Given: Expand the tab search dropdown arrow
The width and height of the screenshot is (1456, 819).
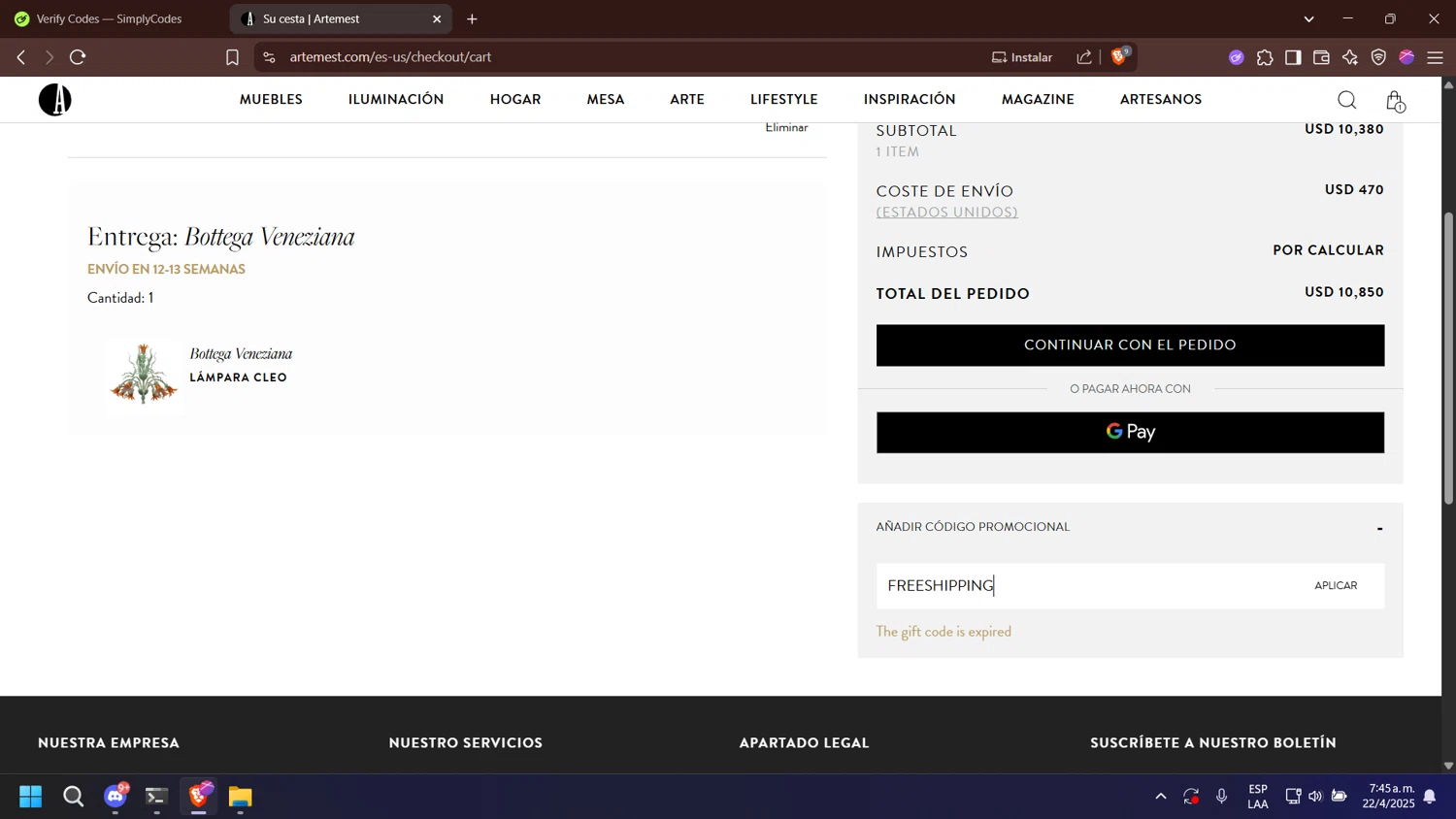Looking at the screenshot, I should point(1308,18).
